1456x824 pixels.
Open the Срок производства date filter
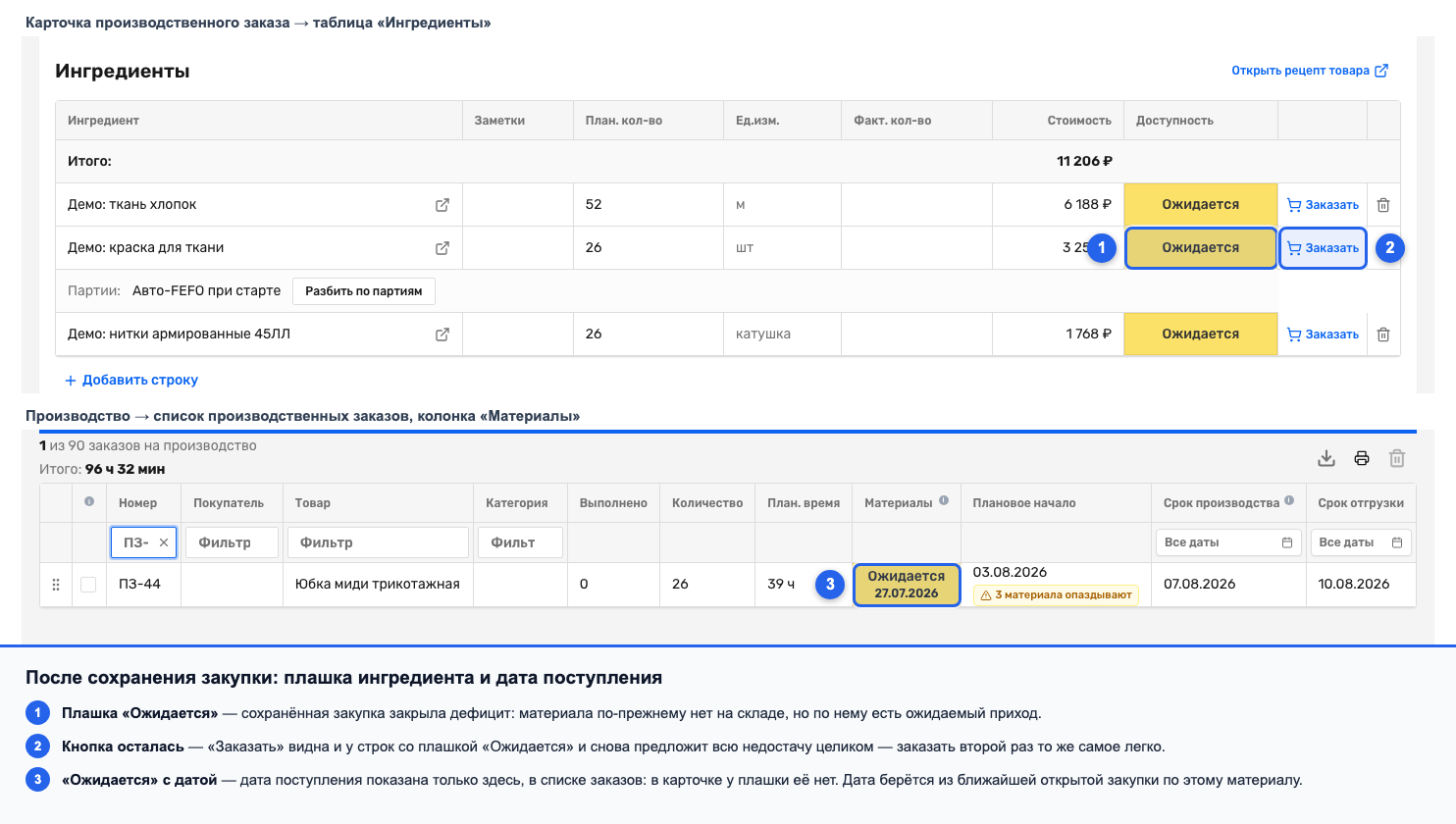[x=1228, y=542]
